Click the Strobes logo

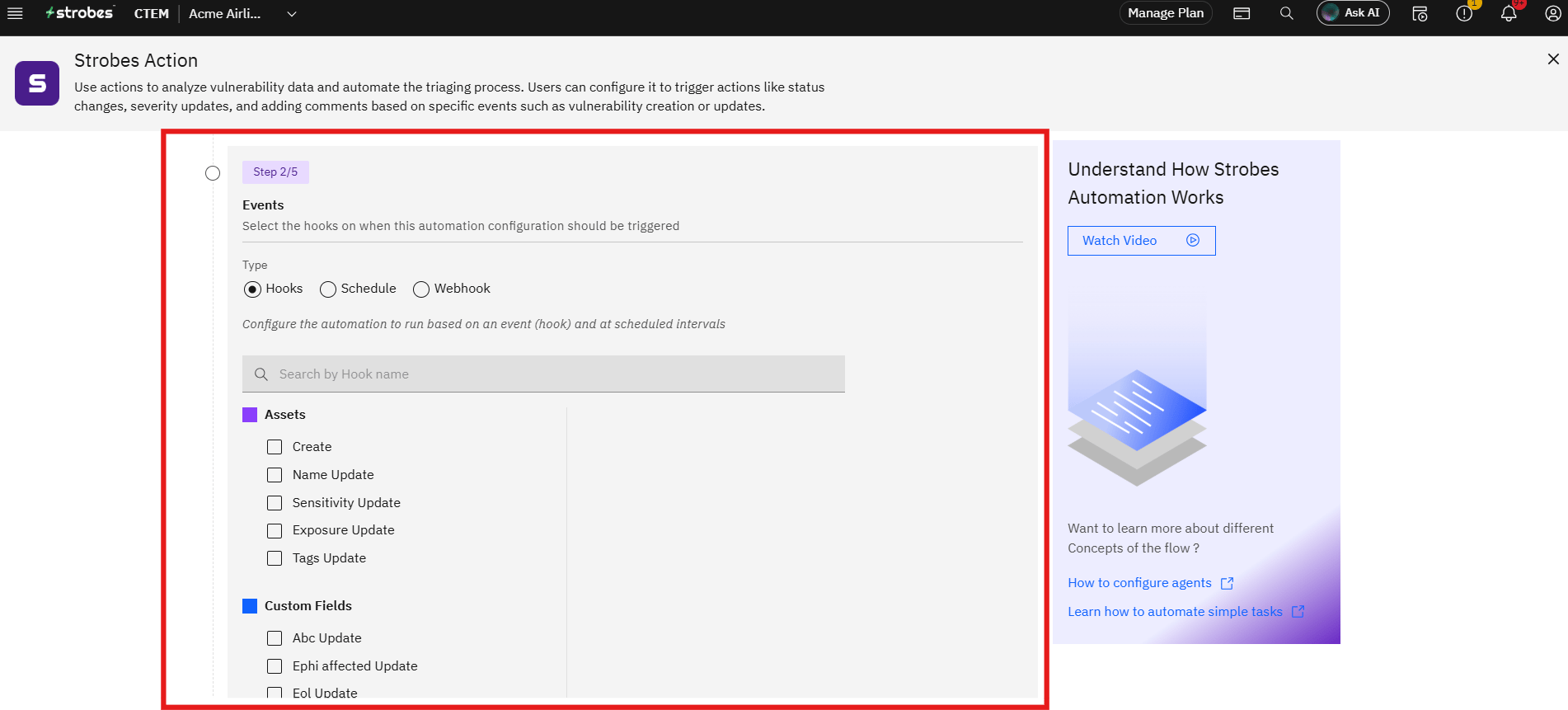79,13
